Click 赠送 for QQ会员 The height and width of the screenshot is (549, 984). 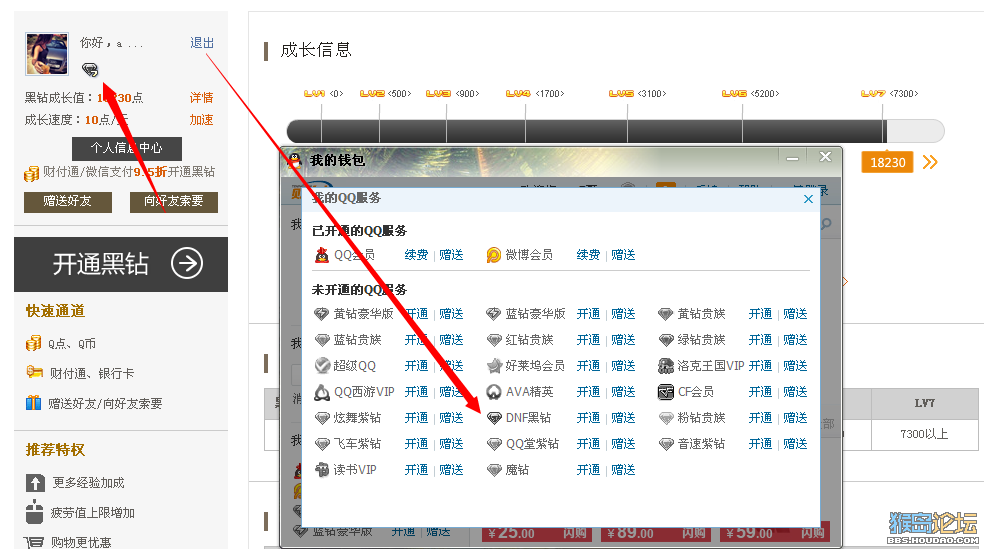click(451, 255)
